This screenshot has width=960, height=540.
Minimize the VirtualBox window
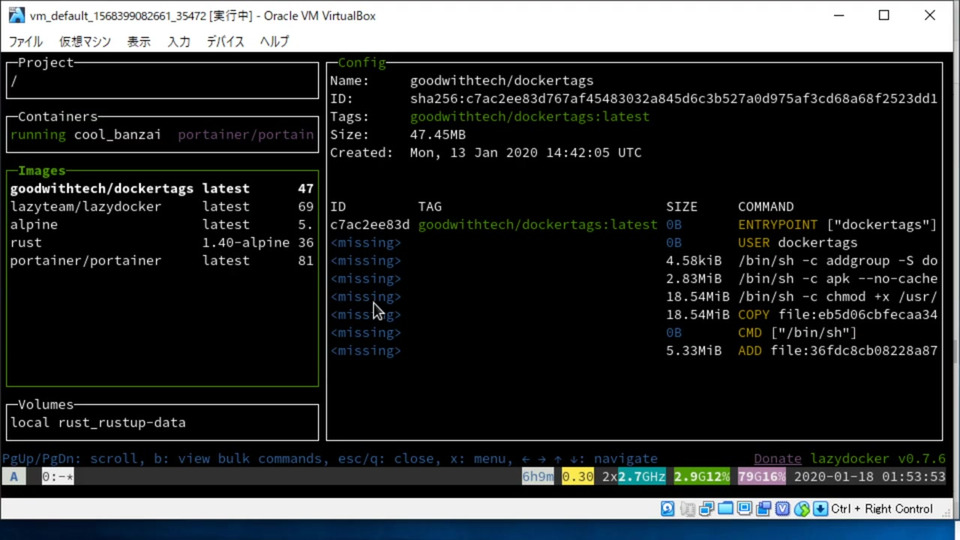pyautogui.click(x=839, y=15)
